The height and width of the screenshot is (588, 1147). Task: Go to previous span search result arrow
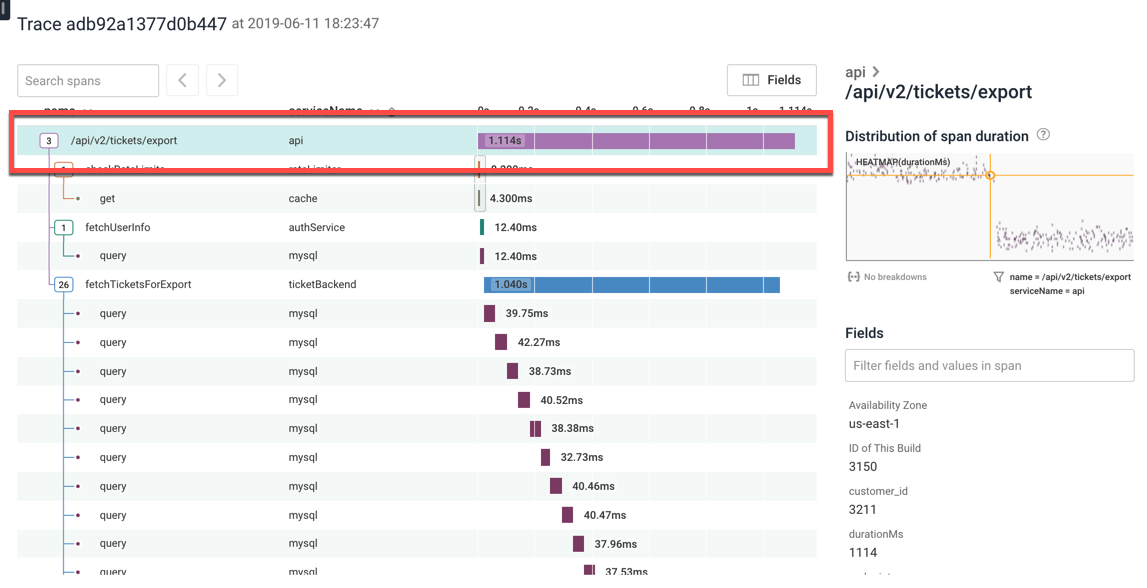click(x=182, y=80)
